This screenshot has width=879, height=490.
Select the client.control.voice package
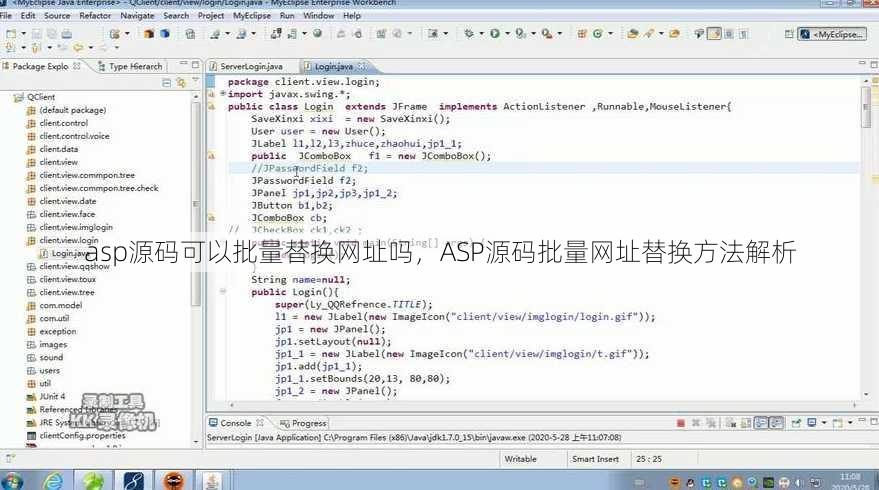(74, 136)
